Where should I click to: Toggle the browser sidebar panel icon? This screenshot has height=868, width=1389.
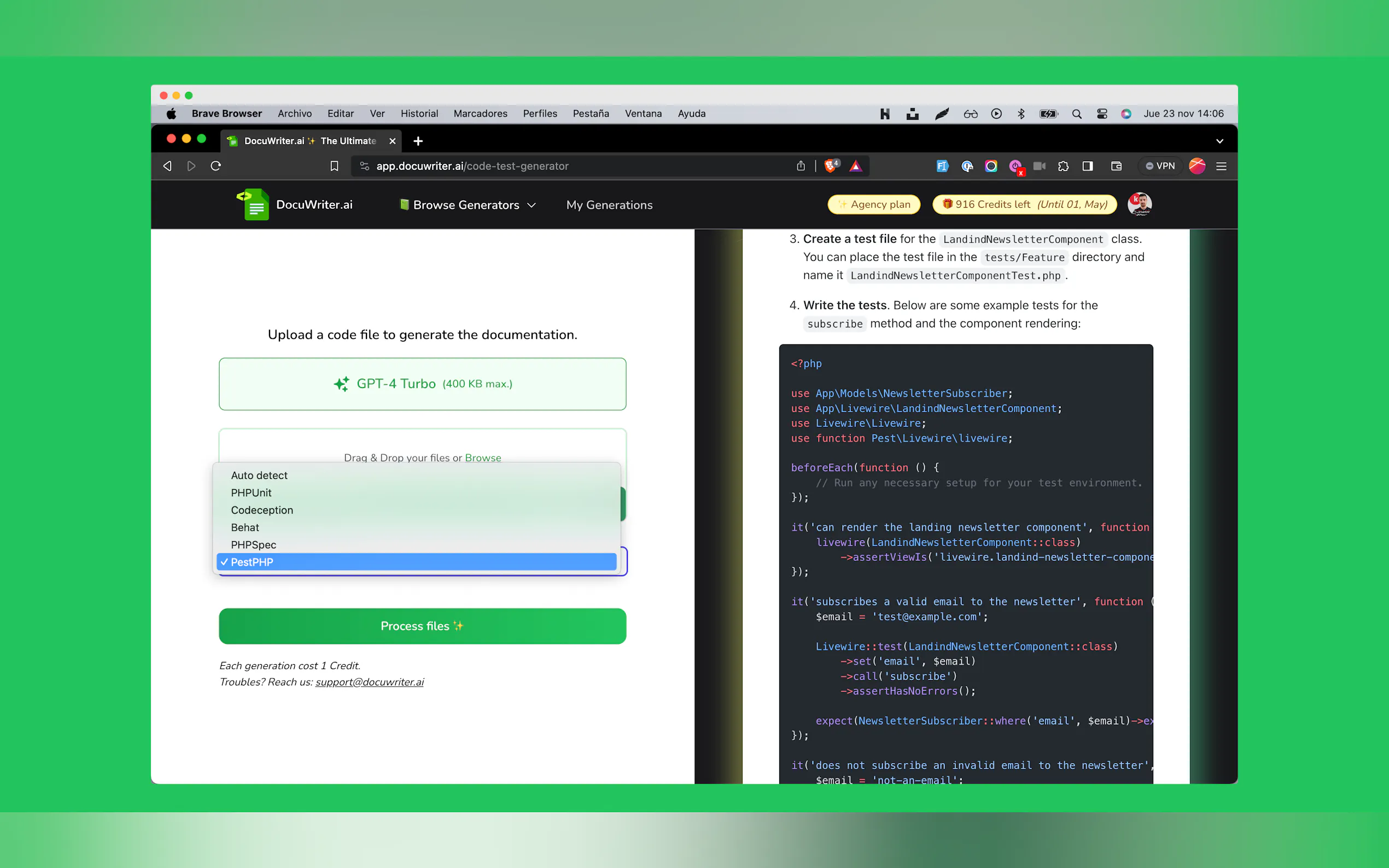[x=1088, y=166]
